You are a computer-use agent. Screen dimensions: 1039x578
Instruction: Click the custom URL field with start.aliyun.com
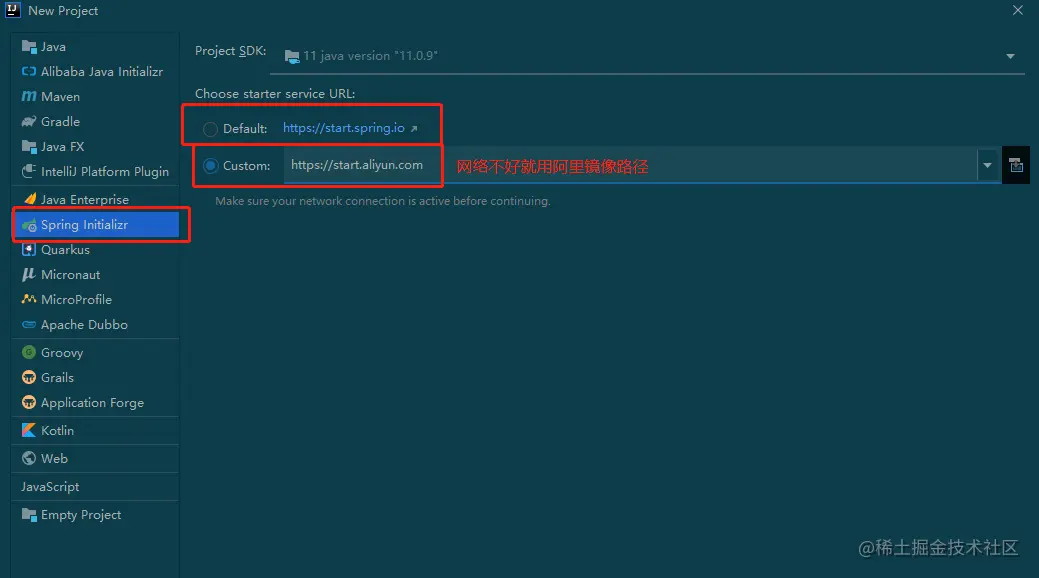630,165
